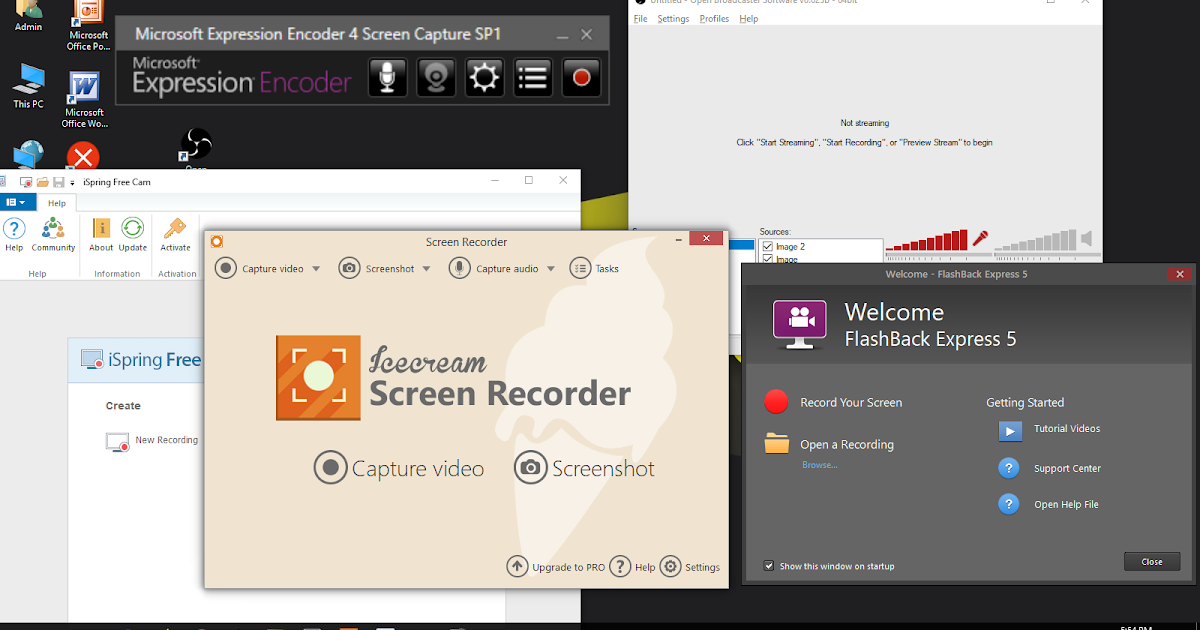Open Expression Encoder capture manager list icon
Viewport: 1200px width, 630px height.
(x=533, y=78)
